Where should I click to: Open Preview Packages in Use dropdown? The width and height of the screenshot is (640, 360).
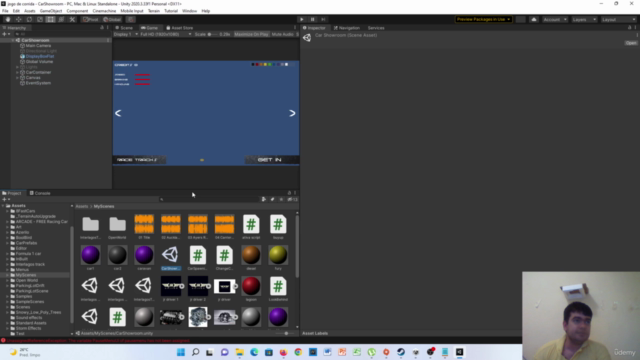[x=483, y=19]
